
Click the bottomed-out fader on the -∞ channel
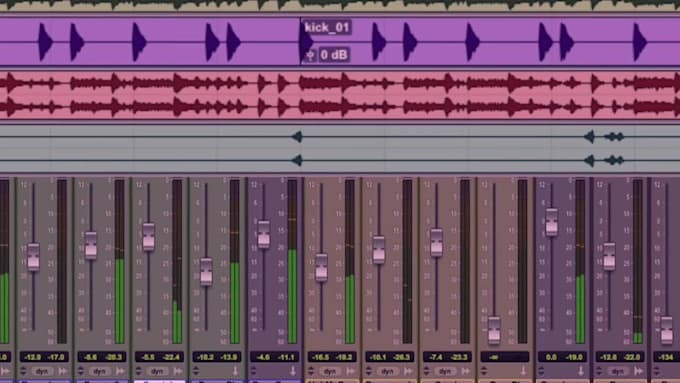click(x=494, y=331)
